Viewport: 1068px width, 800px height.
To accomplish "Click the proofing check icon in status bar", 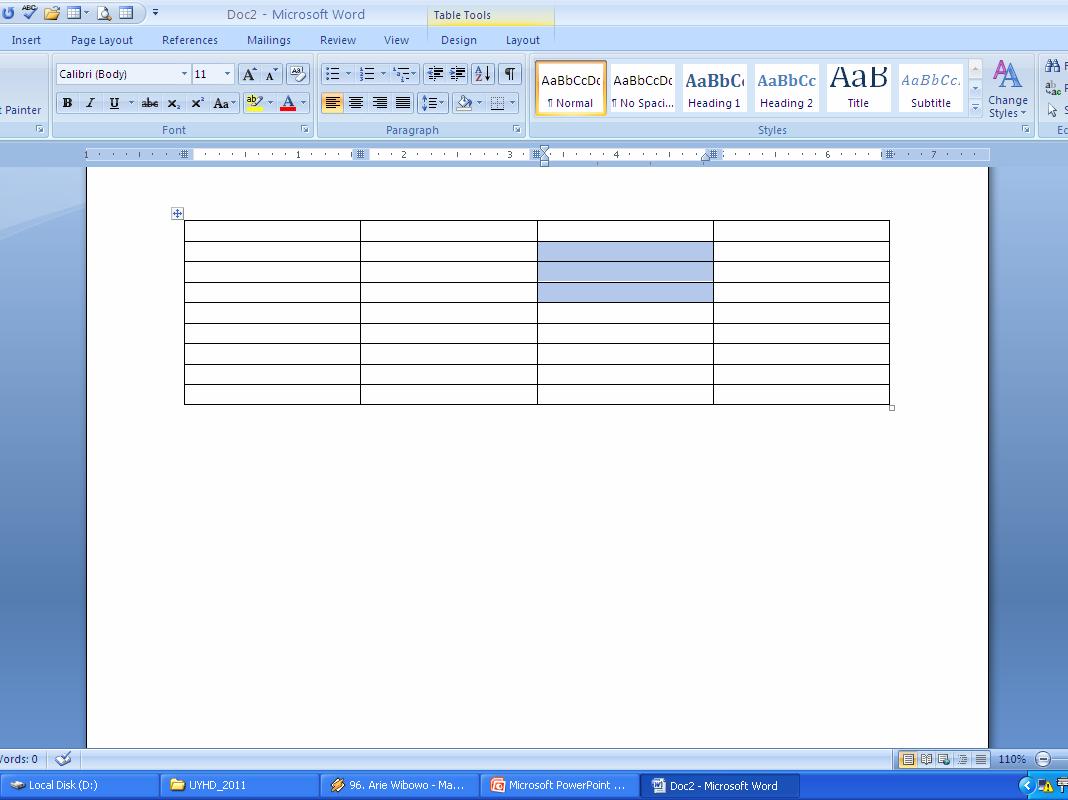I will 63,758.
